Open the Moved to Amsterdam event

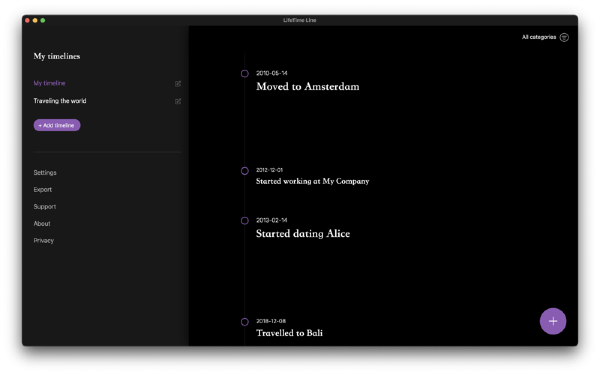[x=308, y=86]
